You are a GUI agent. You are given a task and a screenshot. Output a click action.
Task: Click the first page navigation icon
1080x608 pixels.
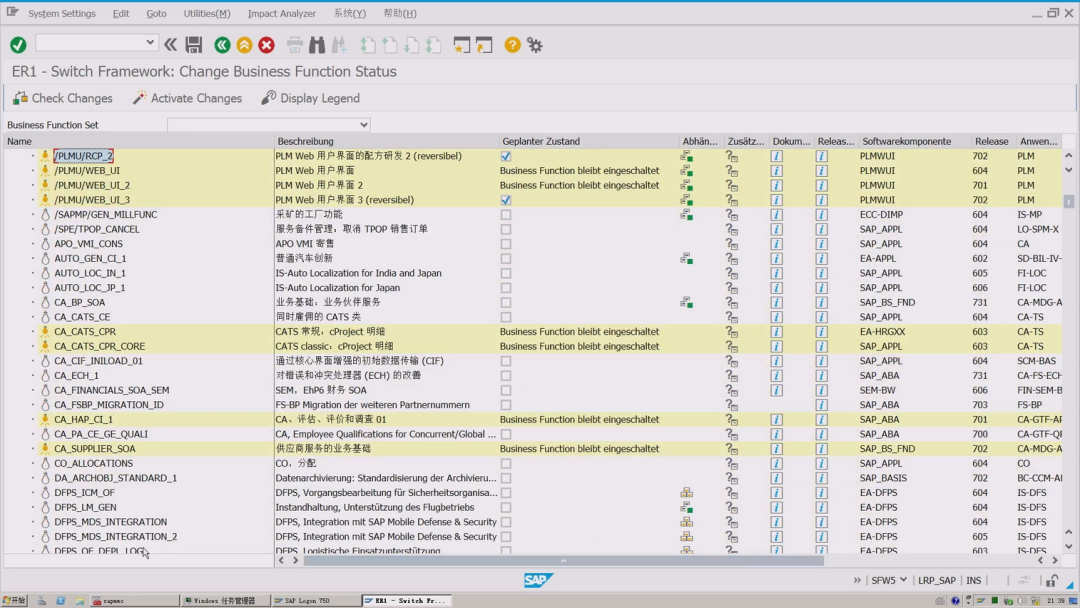click(368, 45)
